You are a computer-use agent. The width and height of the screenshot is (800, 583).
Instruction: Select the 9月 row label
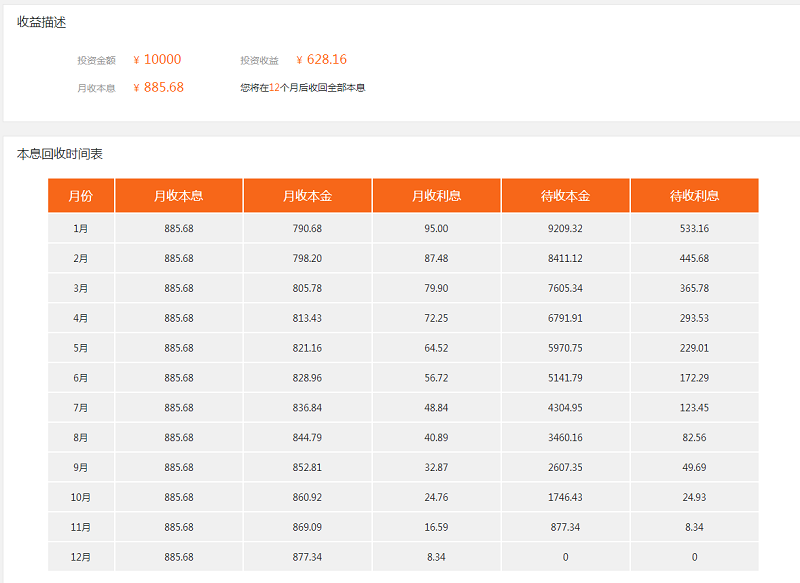[81, 467]
